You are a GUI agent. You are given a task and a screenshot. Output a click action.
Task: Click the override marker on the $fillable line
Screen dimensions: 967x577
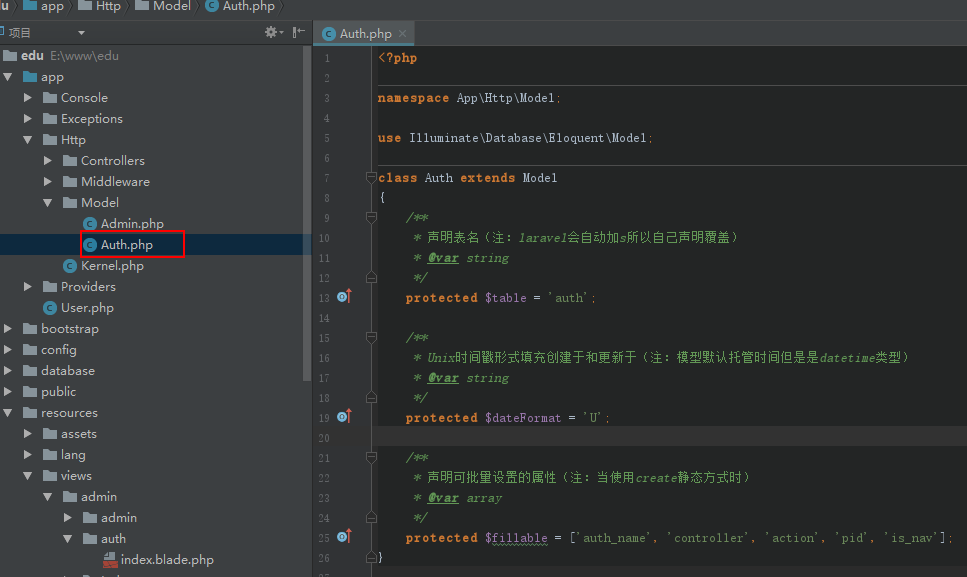click(x=344, y=537)
